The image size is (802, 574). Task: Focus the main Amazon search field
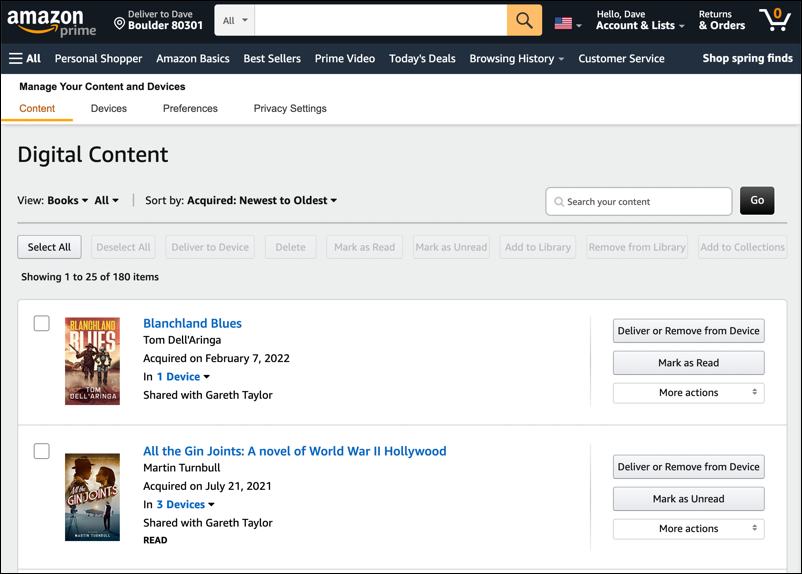coord(381,20)
